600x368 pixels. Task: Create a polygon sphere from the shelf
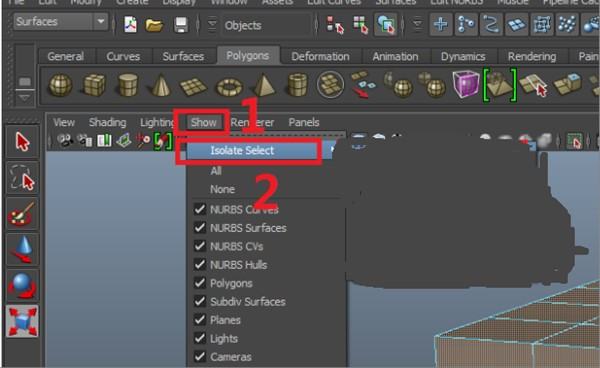(x=60, y=85)
